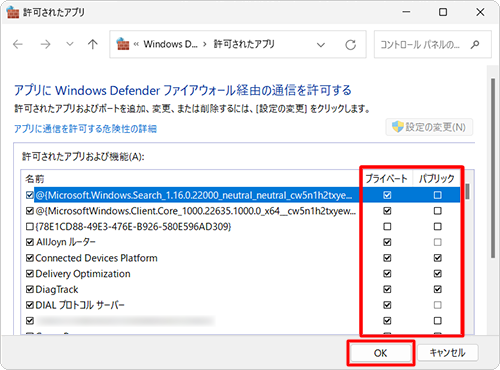Image resolution: width=500 pixels, height=370 pixels.
Task: Toggle the MicrosoftWindows.Client.Core app checkbox
Action: coord(30,211)
